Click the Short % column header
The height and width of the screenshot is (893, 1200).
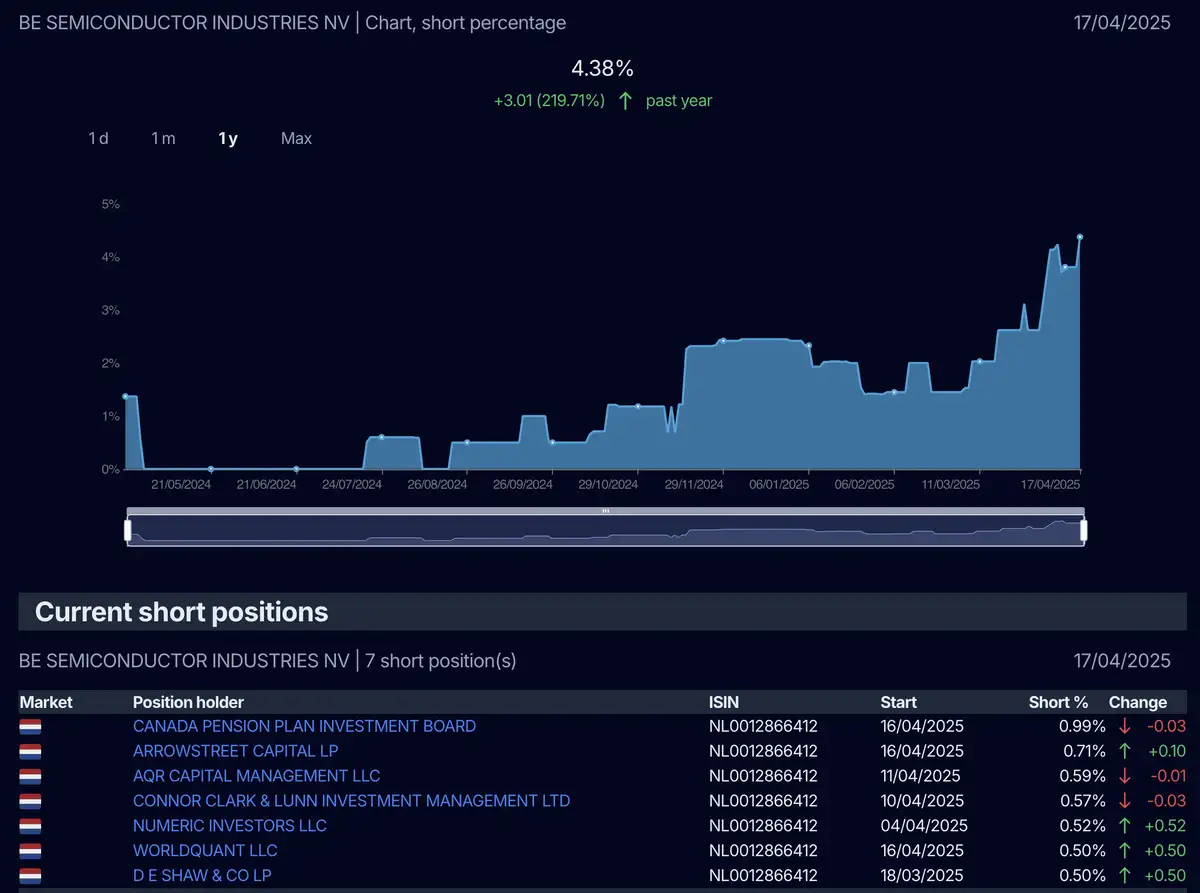(1058, 702)
